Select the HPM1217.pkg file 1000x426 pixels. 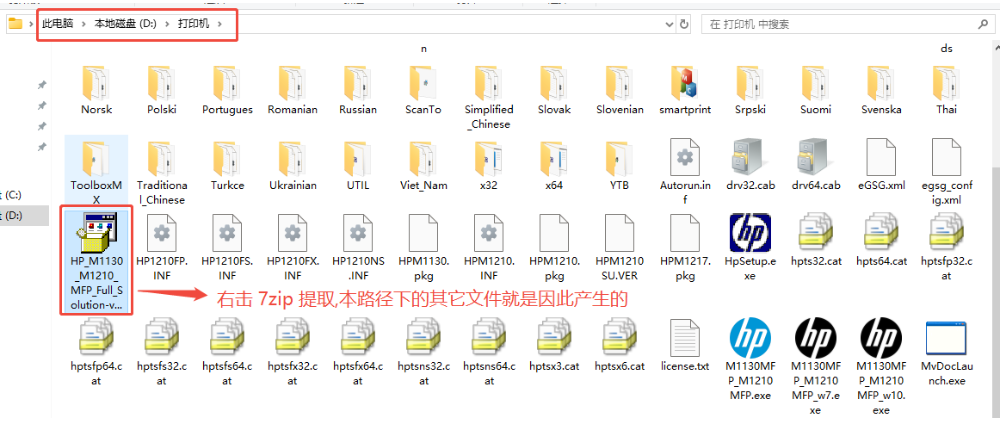(684, 248)
